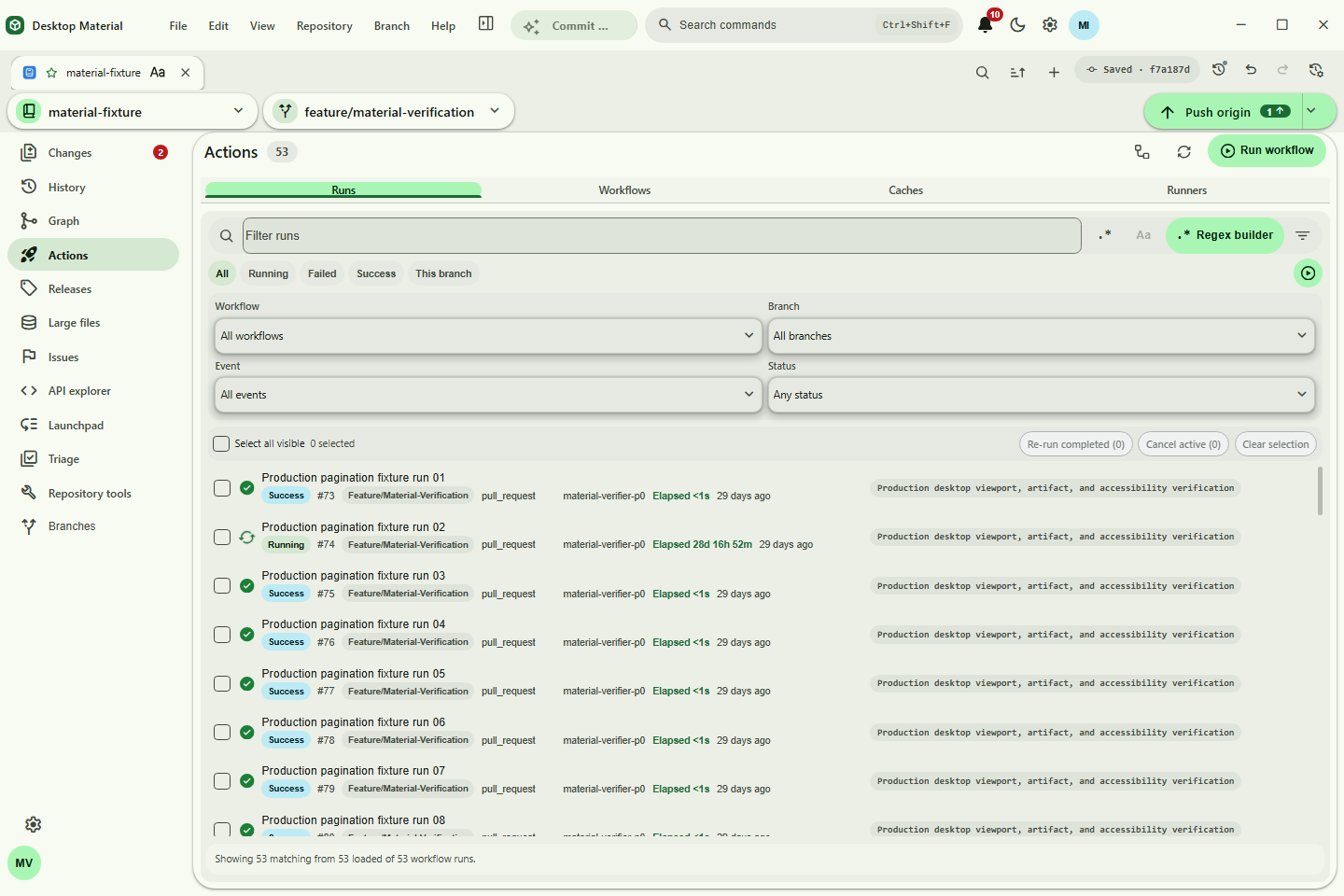Open the settings-sync icon in tab toolbar

(1316, 69)
